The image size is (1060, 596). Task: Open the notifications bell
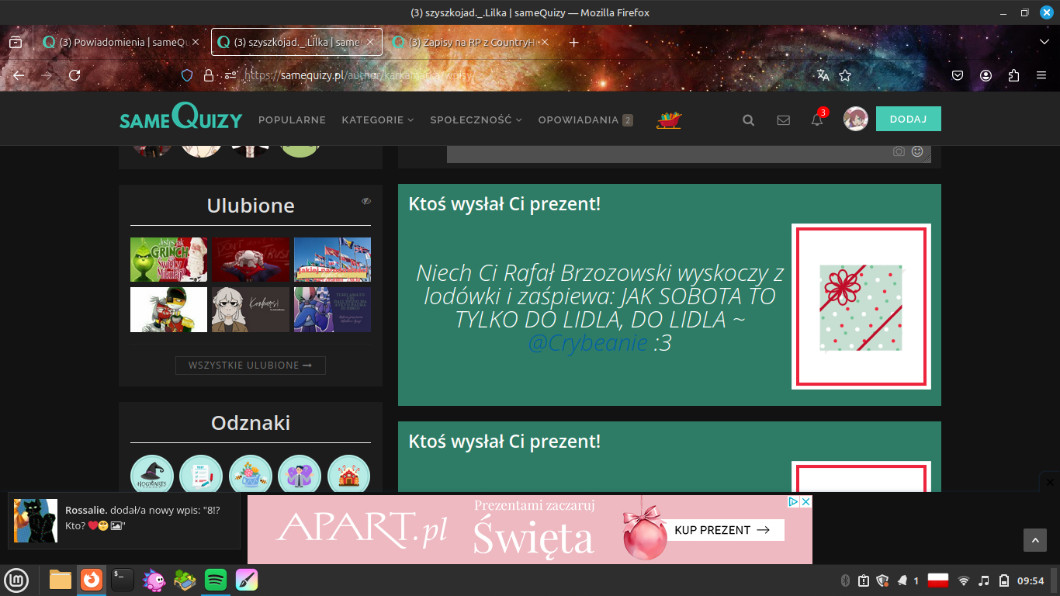817,120
